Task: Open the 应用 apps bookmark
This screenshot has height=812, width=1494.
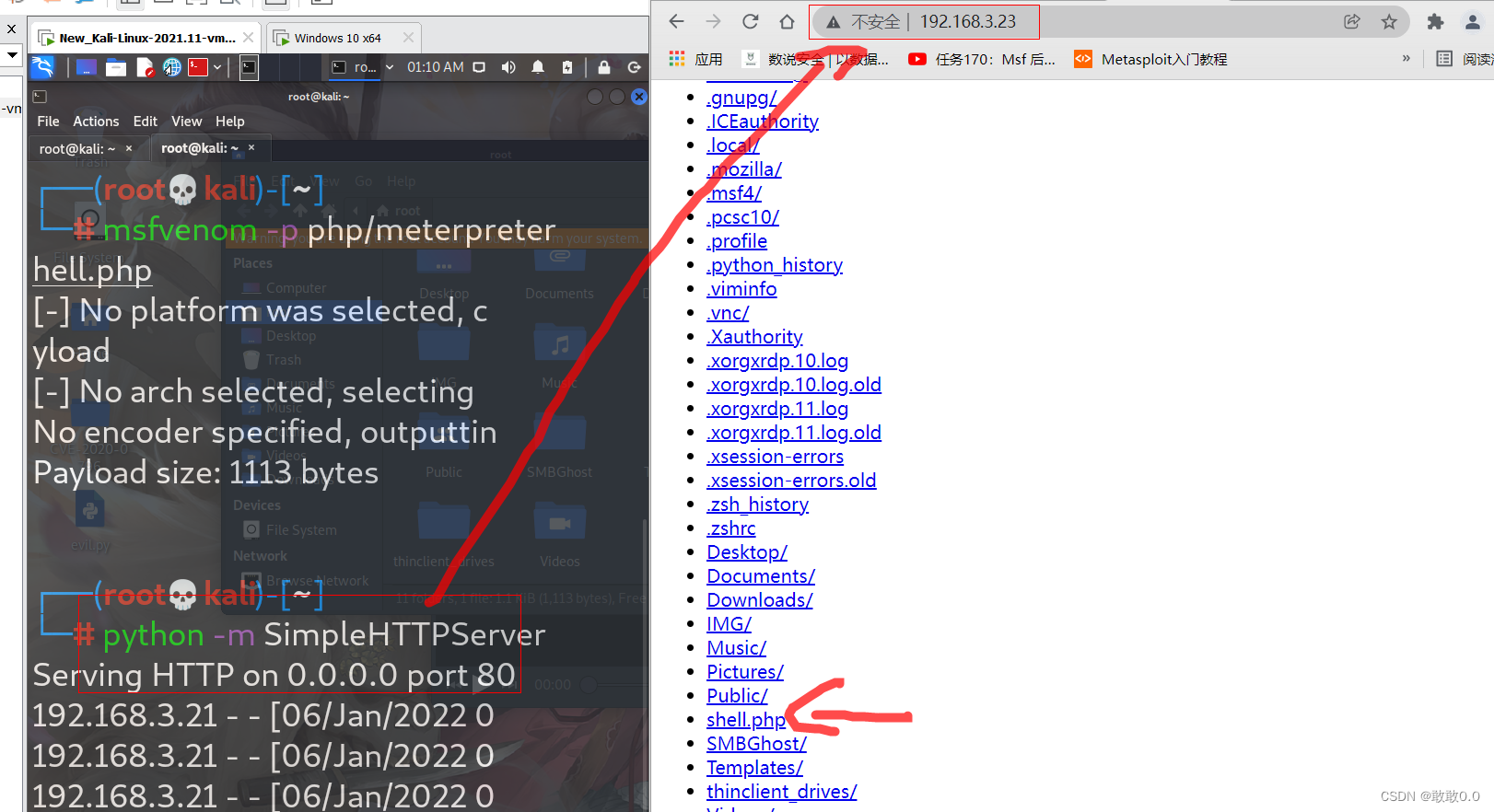Action: pyautogui.click(x=695, y=59)
